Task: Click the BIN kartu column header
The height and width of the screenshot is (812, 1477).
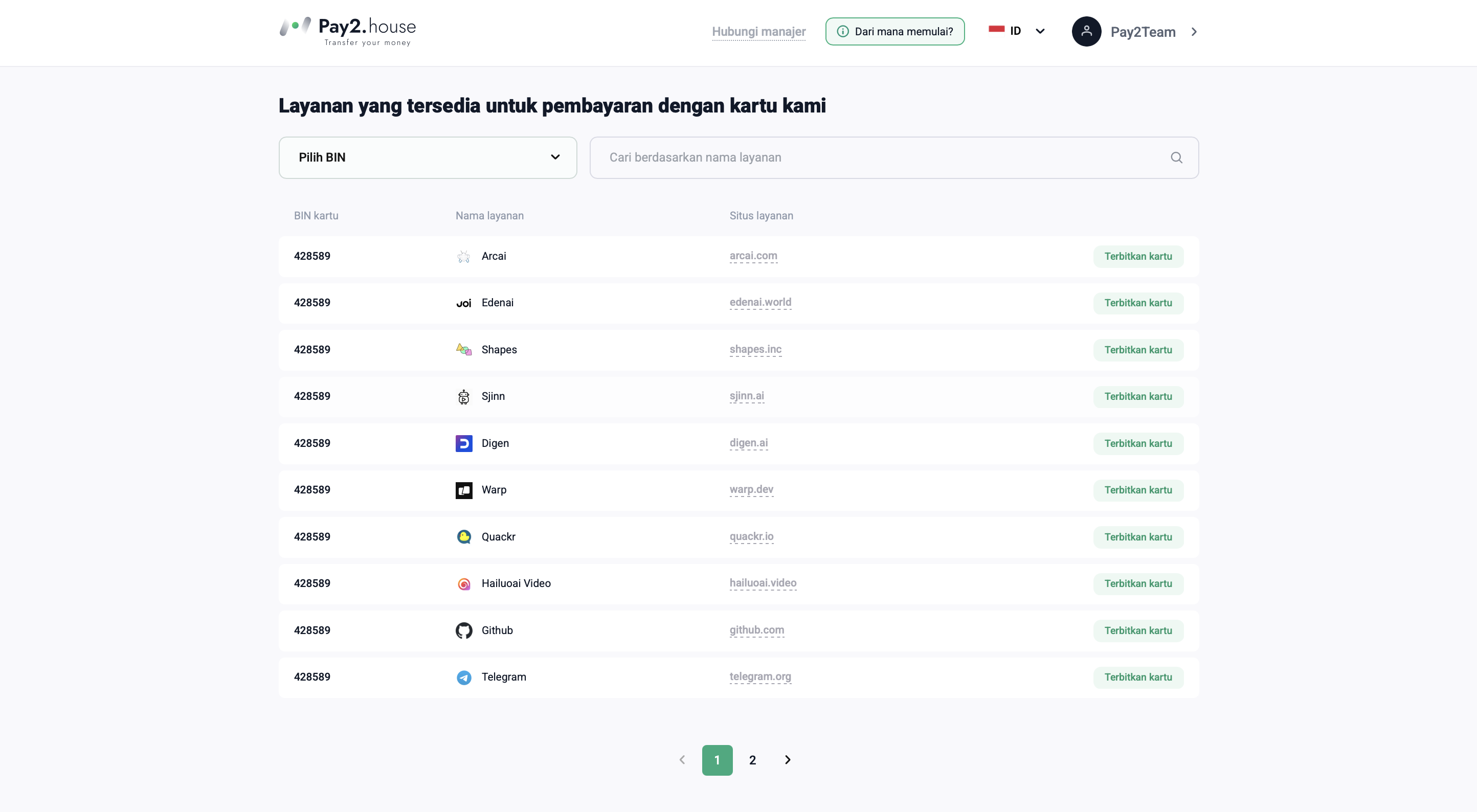Action: coord(316,216)
